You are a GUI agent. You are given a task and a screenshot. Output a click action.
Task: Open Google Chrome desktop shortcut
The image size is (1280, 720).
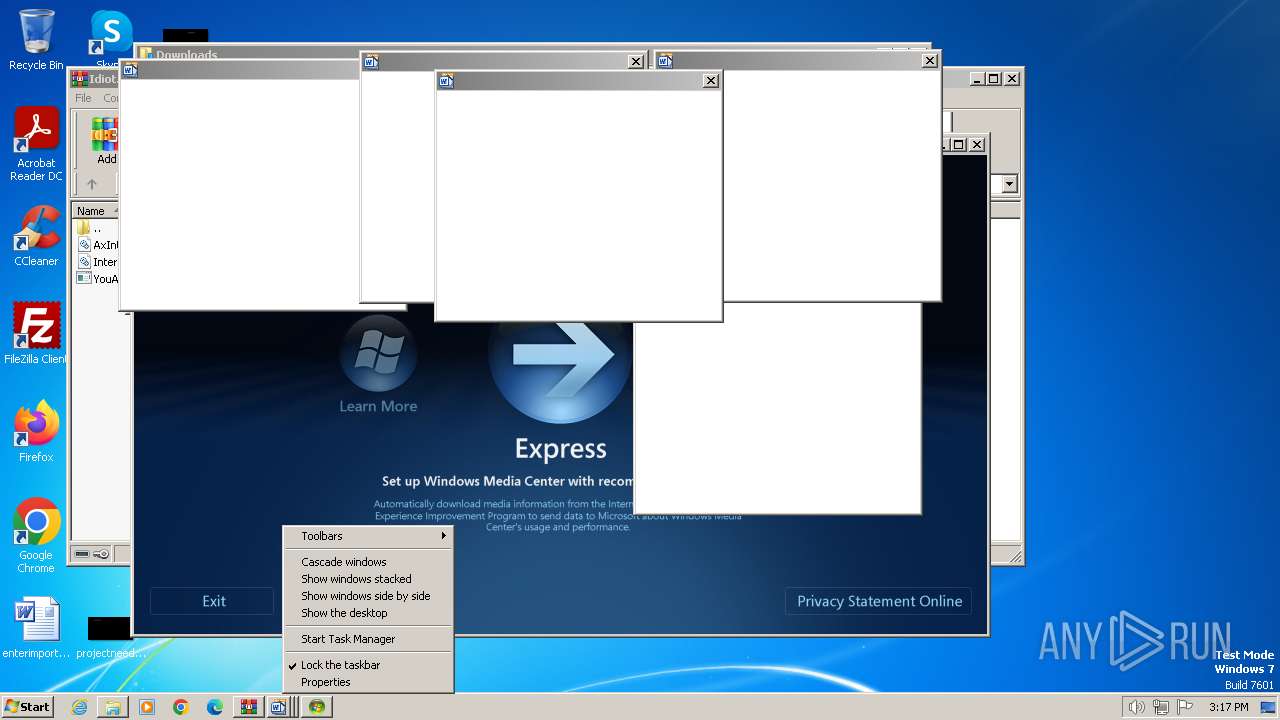click(36, 535)
